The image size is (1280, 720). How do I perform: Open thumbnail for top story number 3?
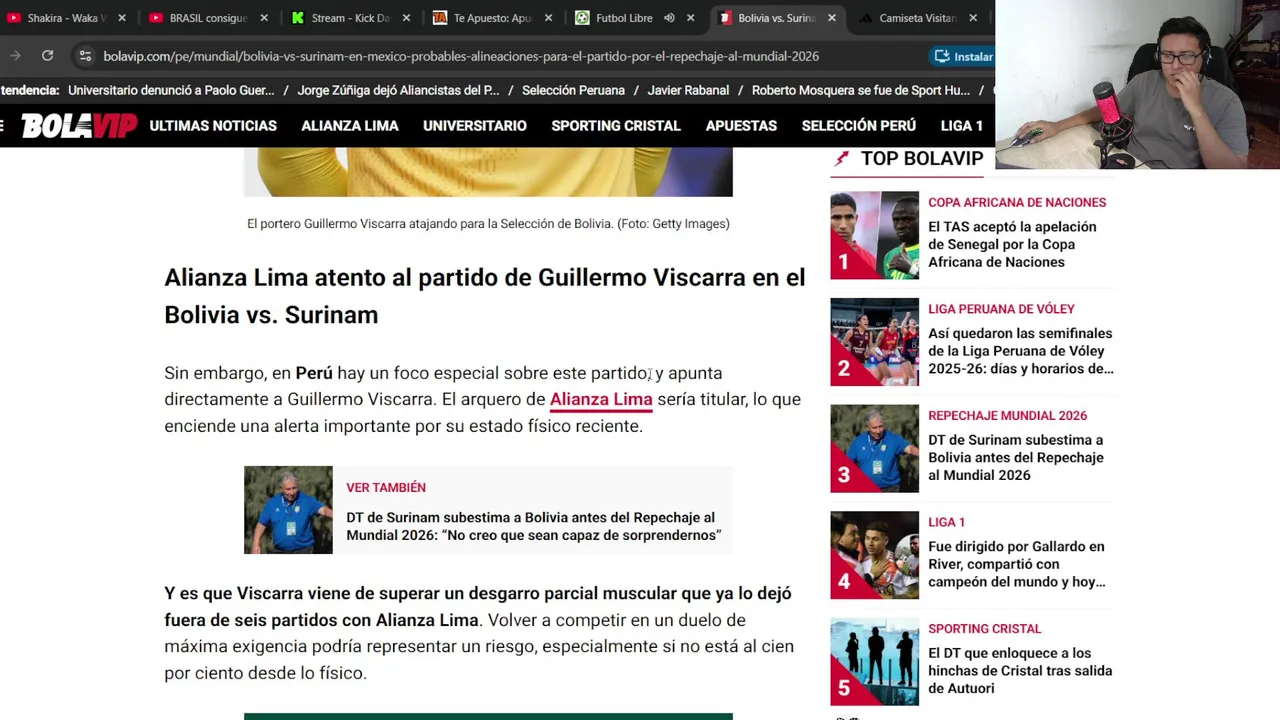coord(874,448)
